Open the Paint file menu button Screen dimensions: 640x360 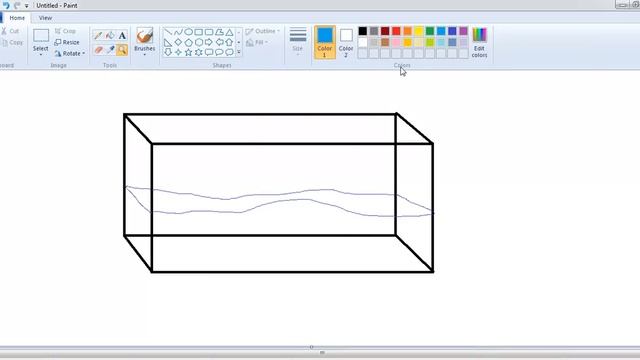(1, 18)
